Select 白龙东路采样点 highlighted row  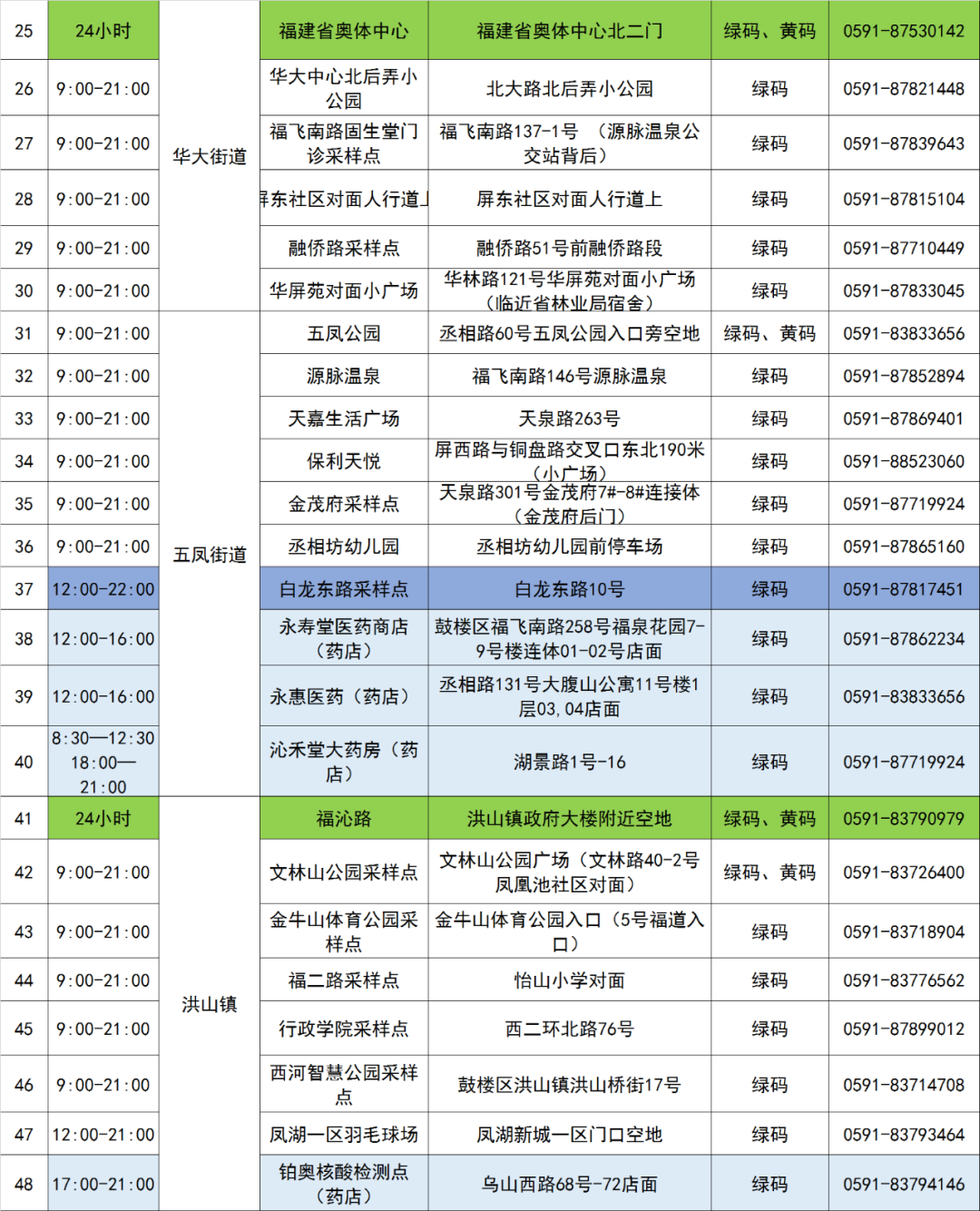343,589
